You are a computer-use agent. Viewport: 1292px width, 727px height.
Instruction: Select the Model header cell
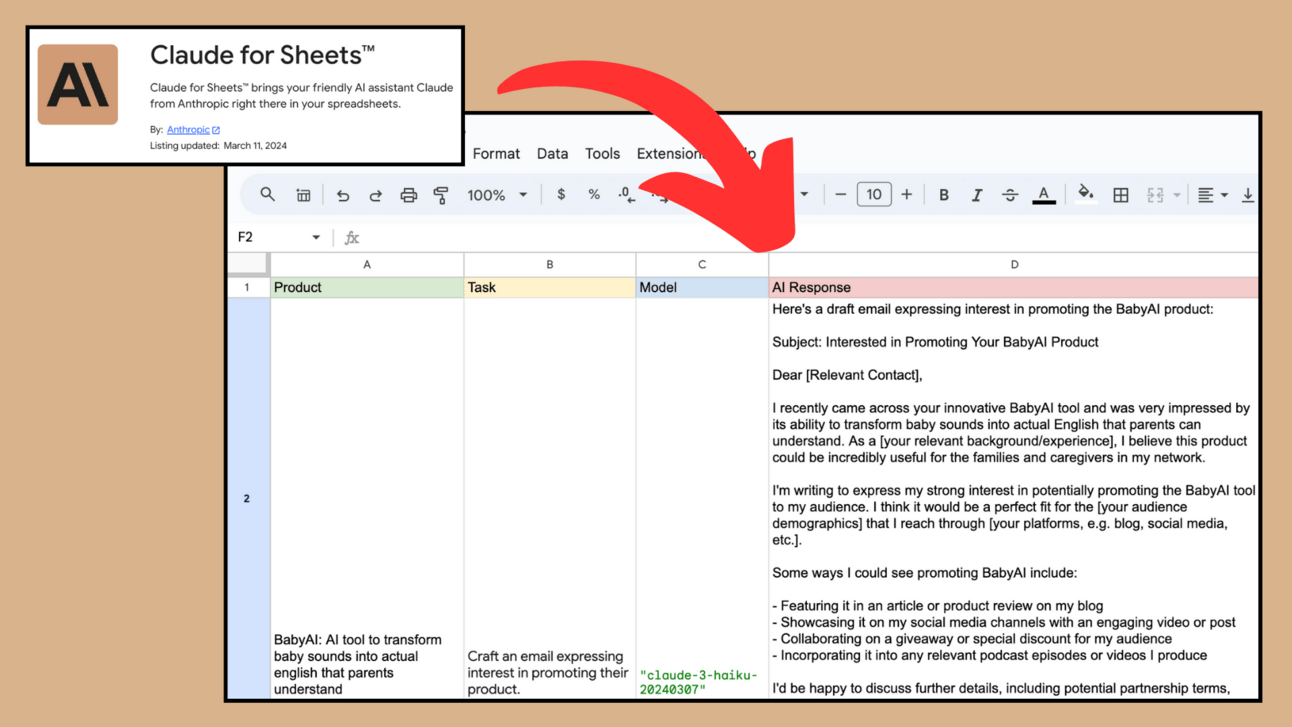pos(702,287)
